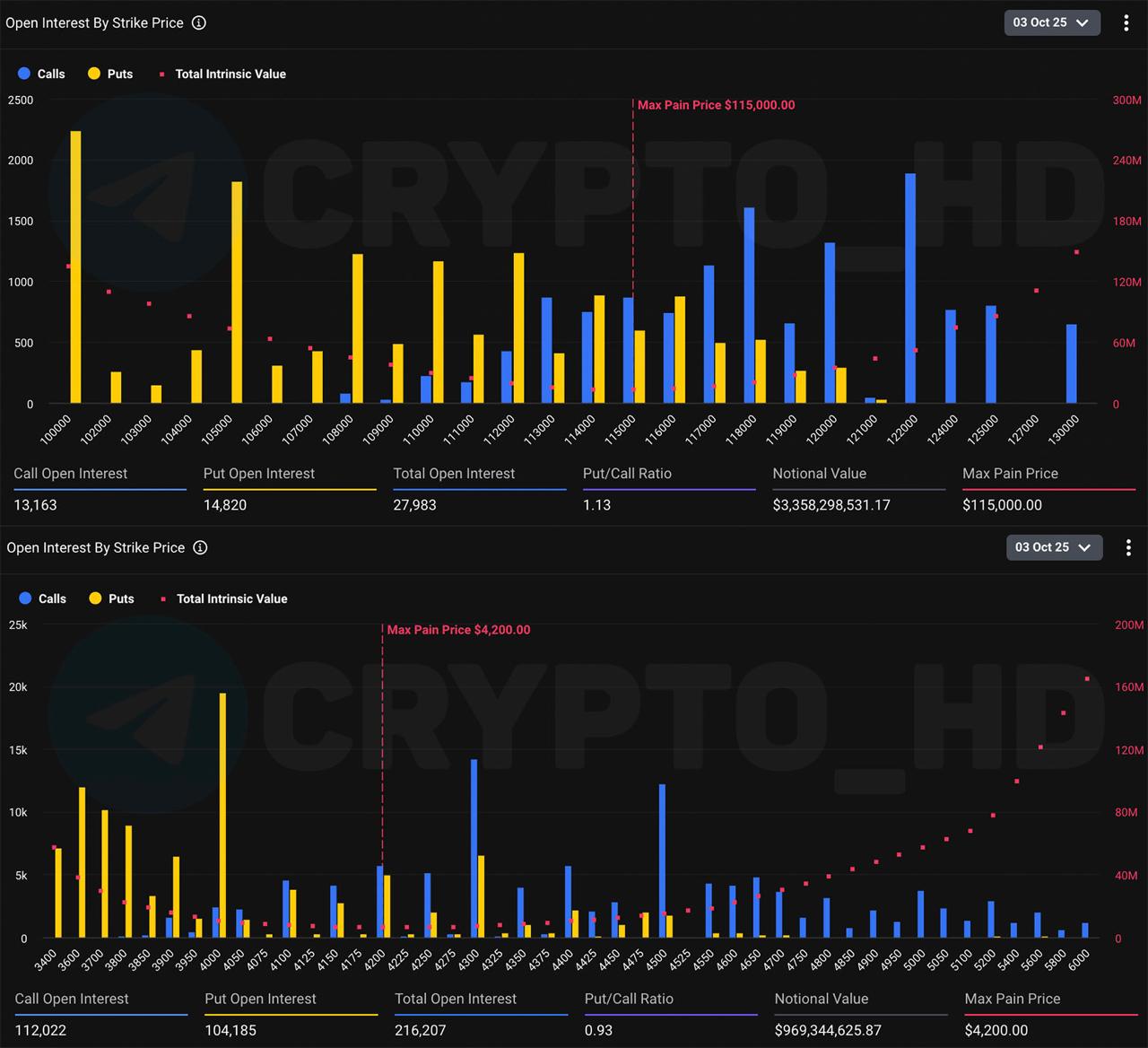Click the info icon beside the upper chart title
1148x1048 pixels.
199,23
